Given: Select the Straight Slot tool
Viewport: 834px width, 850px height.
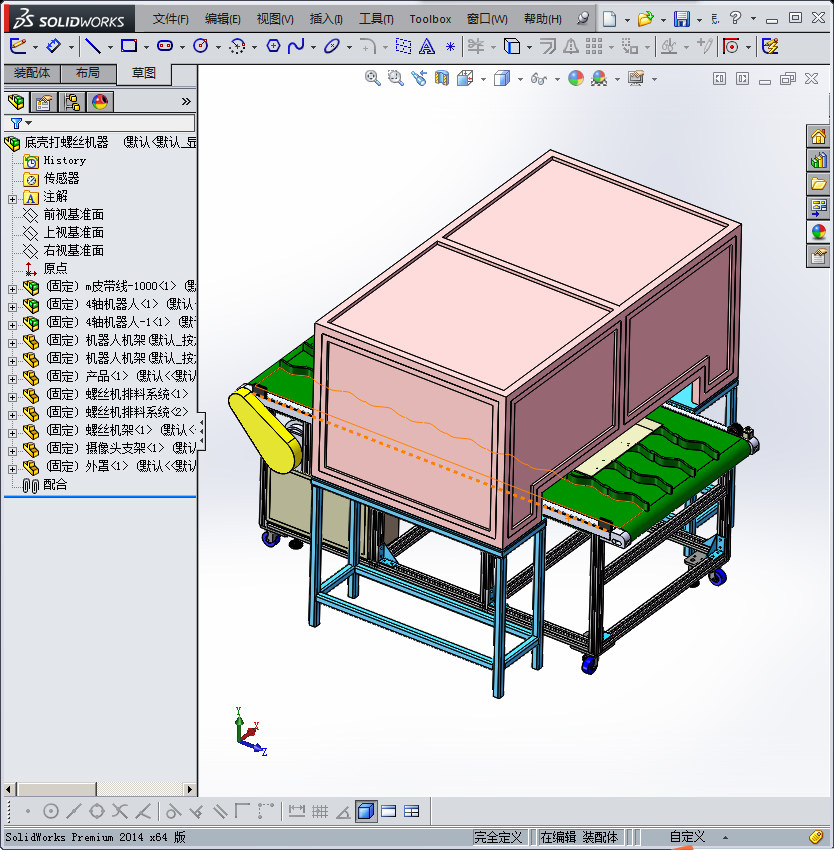Looking at the screenshot, I should 165,47.
